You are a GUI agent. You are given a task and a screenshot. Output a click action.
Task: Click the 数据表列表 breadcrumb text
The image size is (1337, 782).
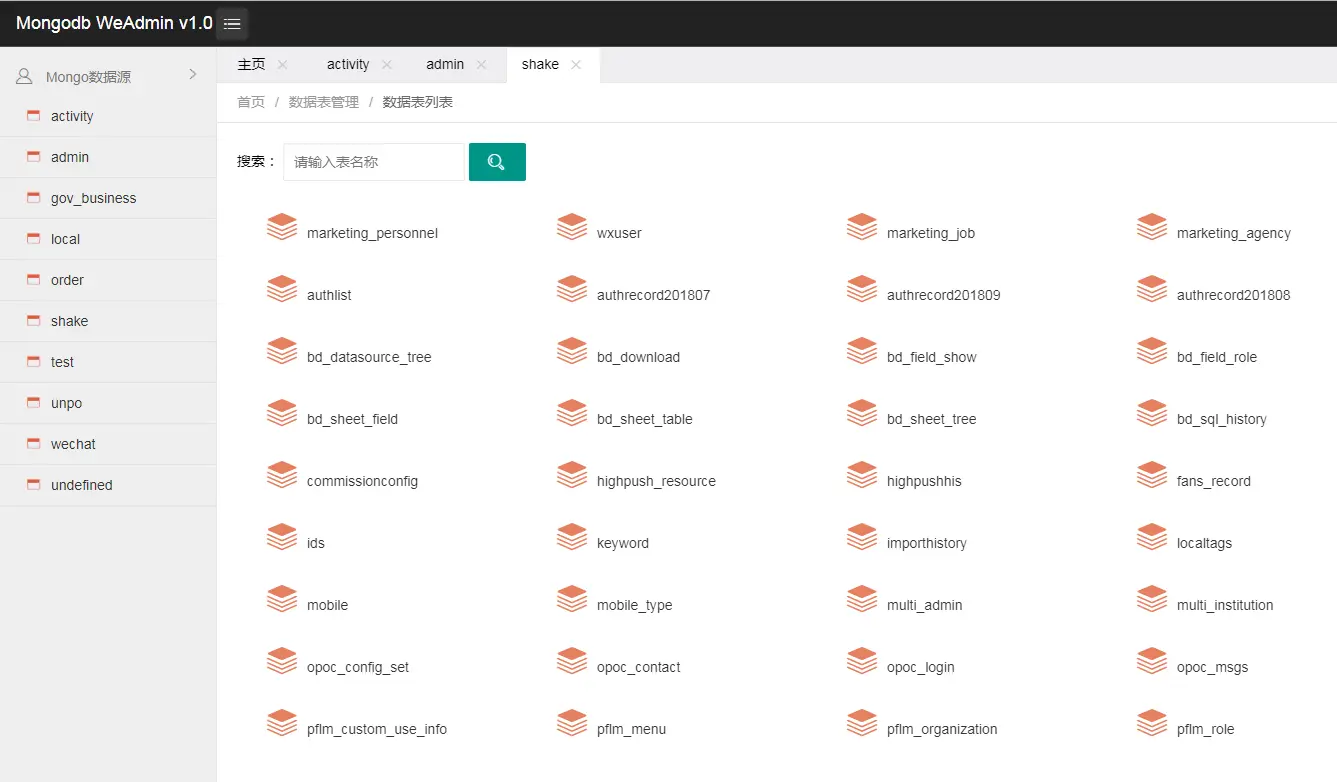coord(418,102)
